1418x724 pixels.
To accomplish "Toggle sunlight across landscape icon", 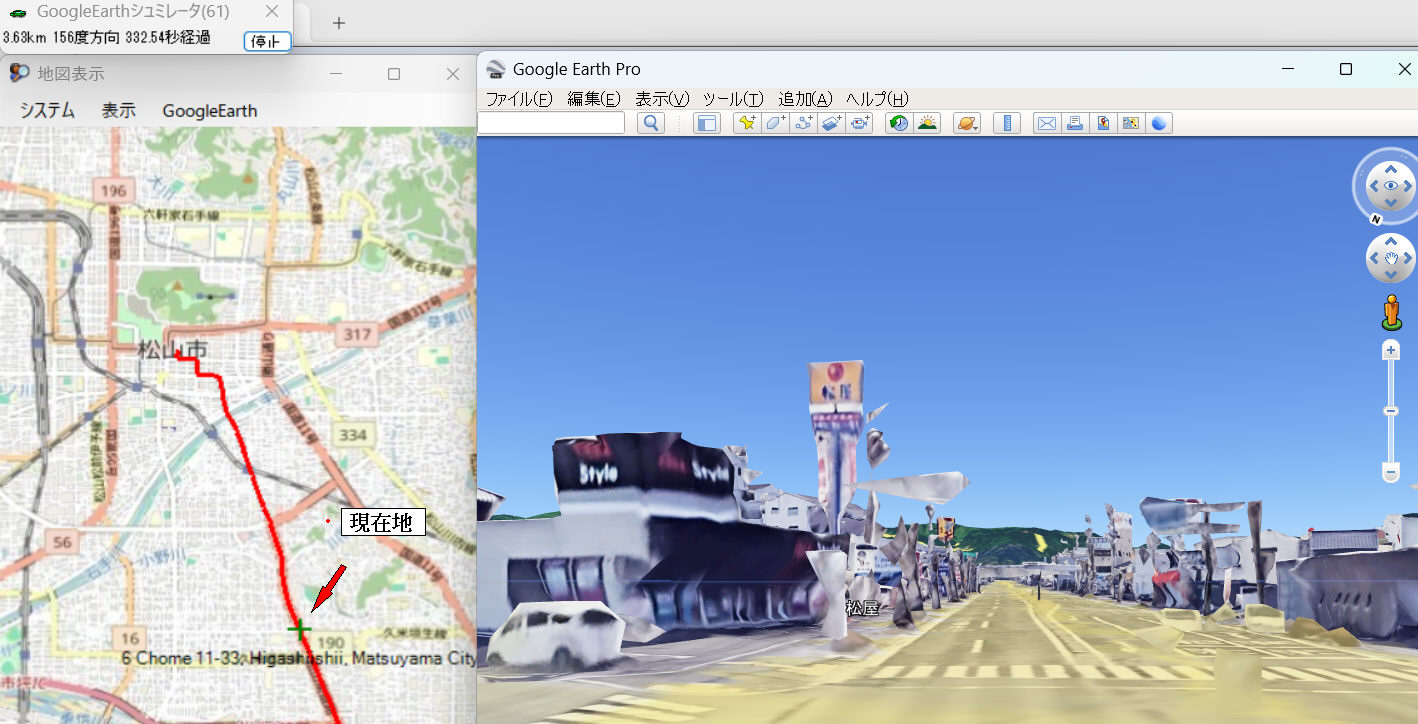I will (927, 123).
